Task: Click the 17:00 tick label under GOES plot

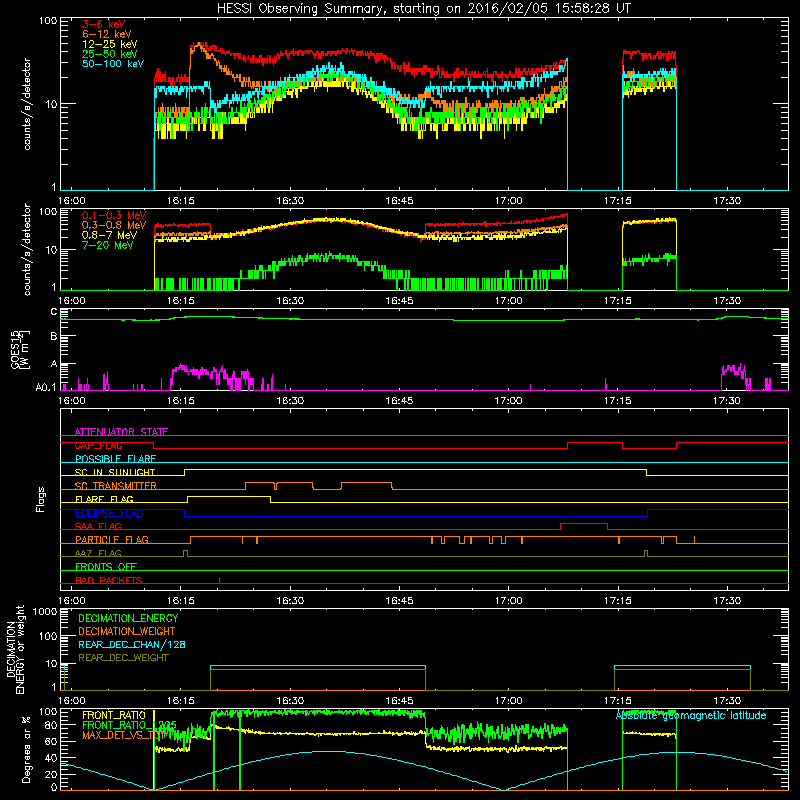Action: pos(508,401)
